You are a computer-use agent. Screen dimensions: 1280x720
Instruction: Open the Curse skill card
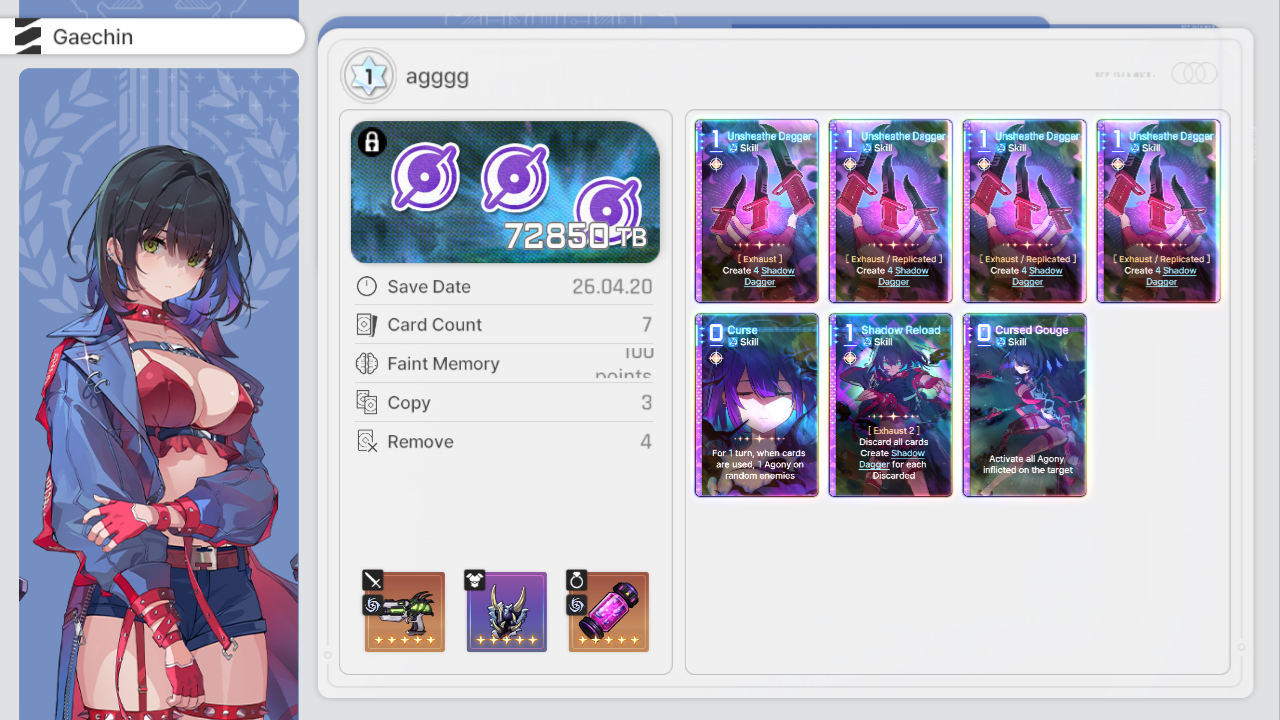[757, 405]
